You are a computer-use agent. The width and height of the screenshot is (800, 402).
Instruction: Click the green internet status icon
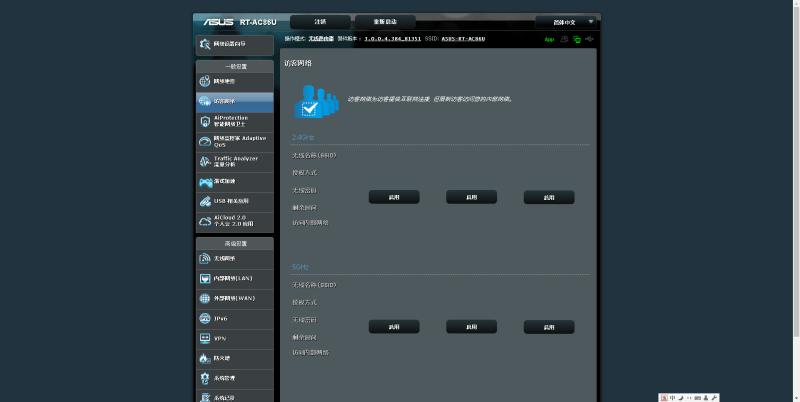tap(577, 39)
